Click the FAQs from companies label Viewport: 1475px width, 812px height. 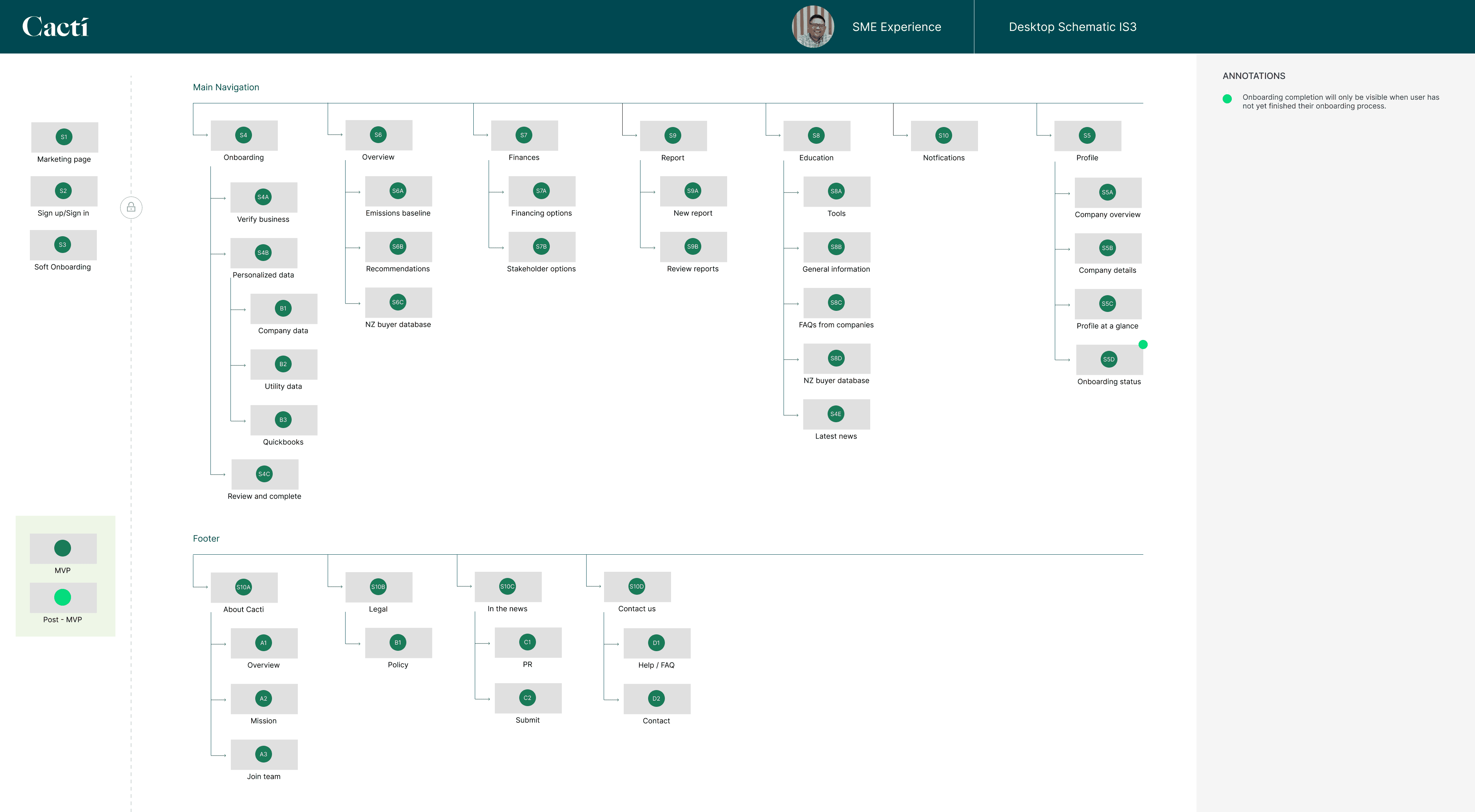[x=837, y=324]
